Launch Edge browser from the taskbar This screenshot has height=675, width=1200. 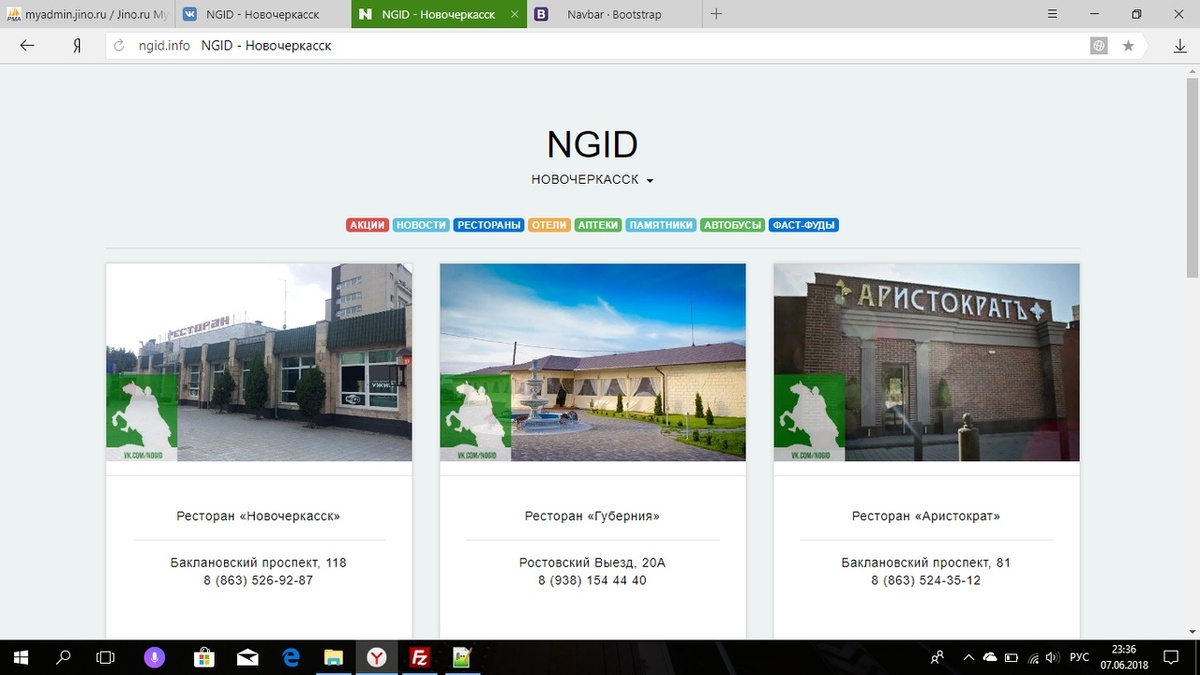(x=291, y=657)
